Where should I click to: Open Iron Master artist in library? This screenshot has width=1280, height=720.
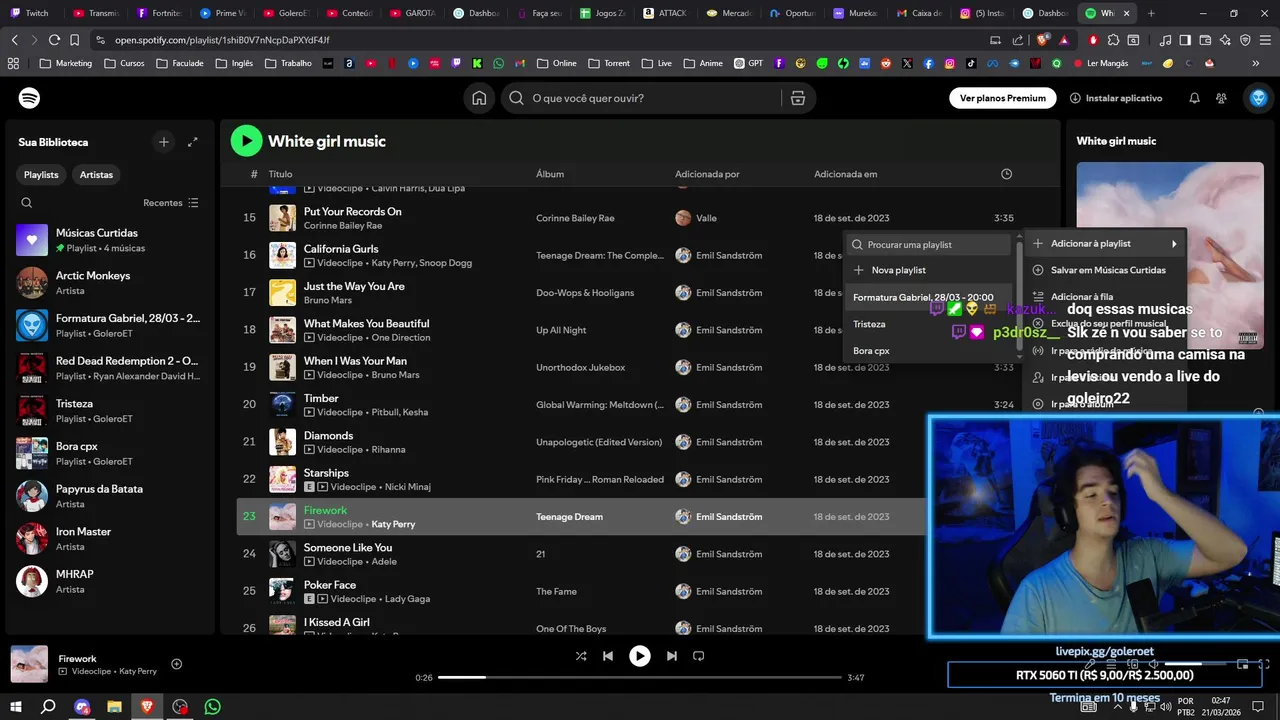click(x=109, y=539)
